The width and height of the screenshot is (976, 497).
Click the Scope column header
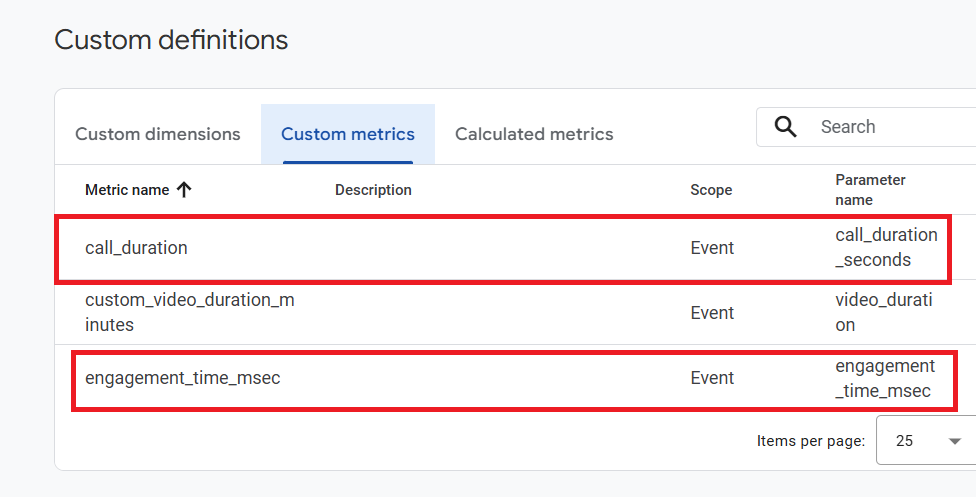[x=711, y=190]
